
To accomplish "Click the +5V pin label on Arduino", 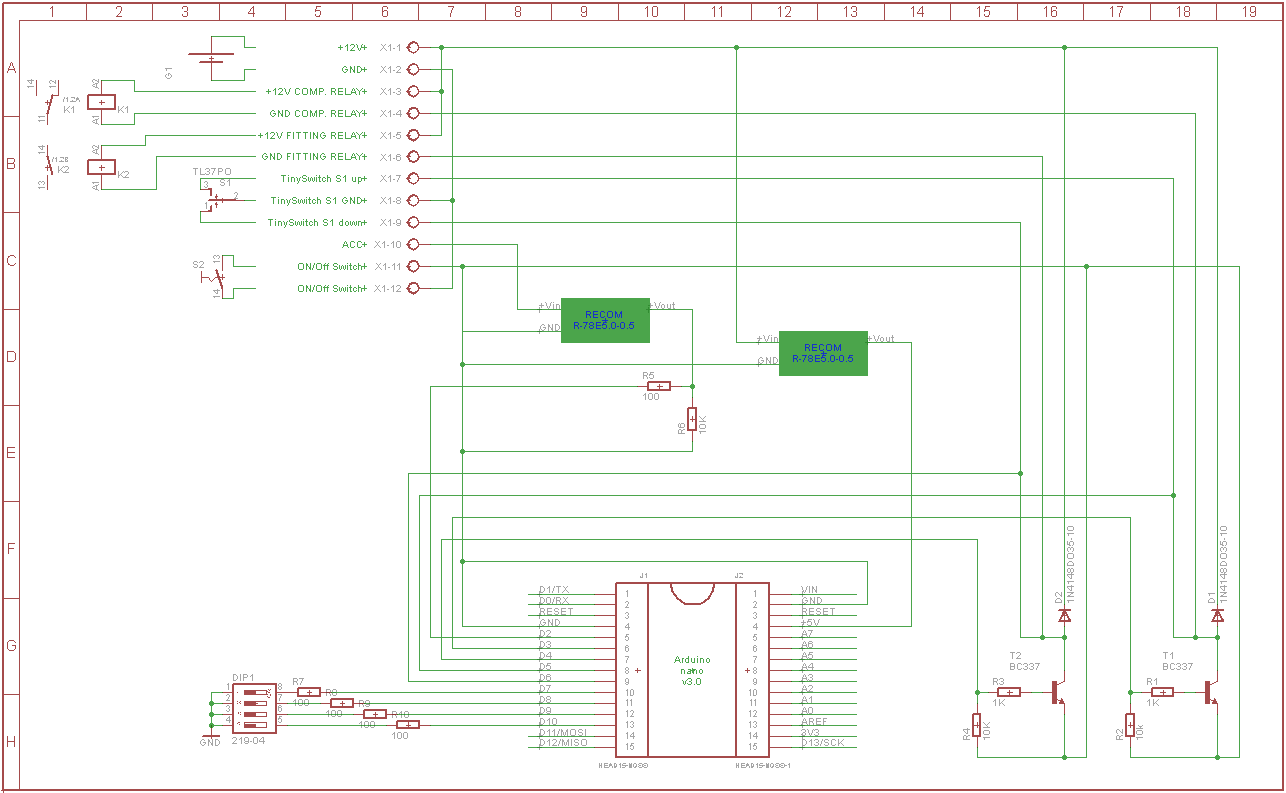I will (x=811, y=623).
